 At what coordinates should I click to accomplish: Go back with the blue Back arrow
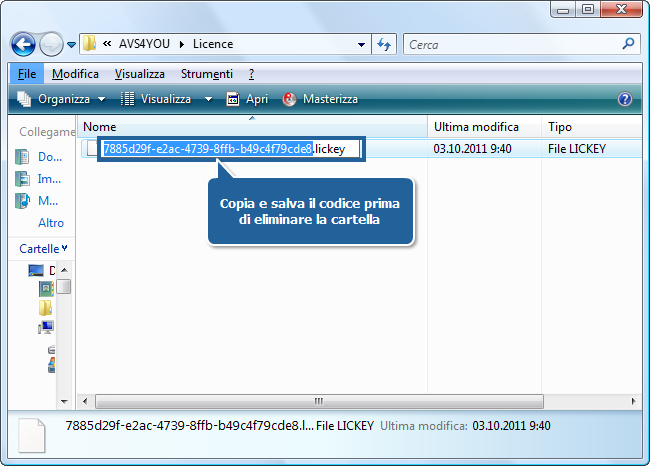tap(23, 44)
